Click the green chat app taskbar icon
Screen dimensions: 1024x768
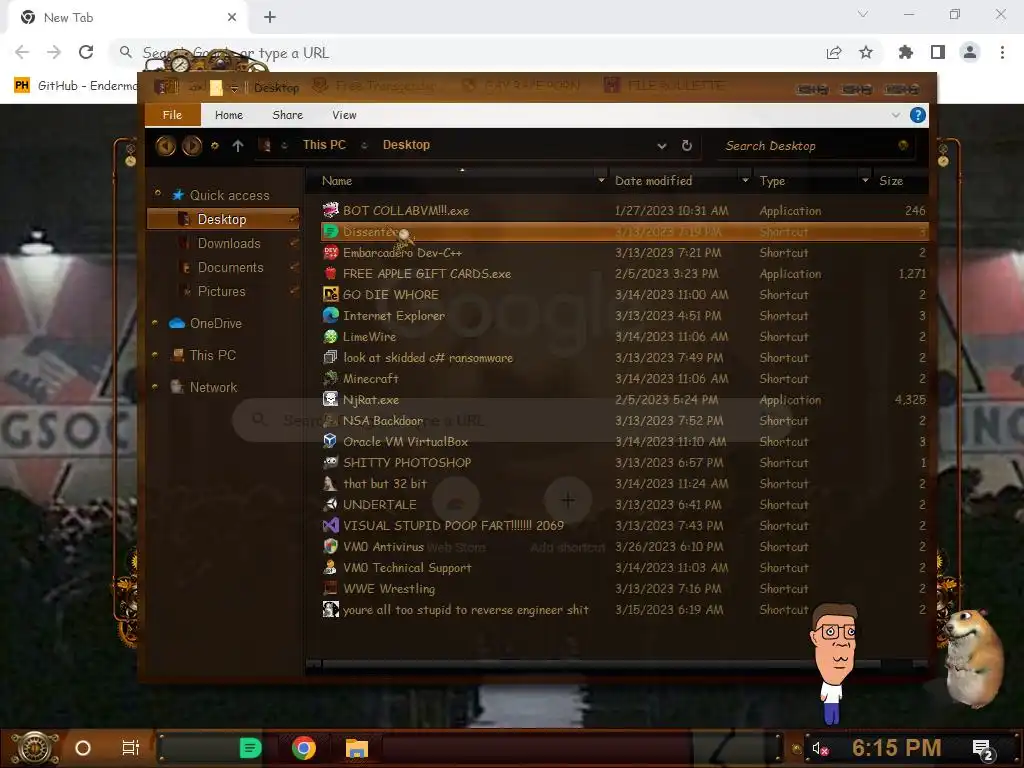[x=250, y=748]
